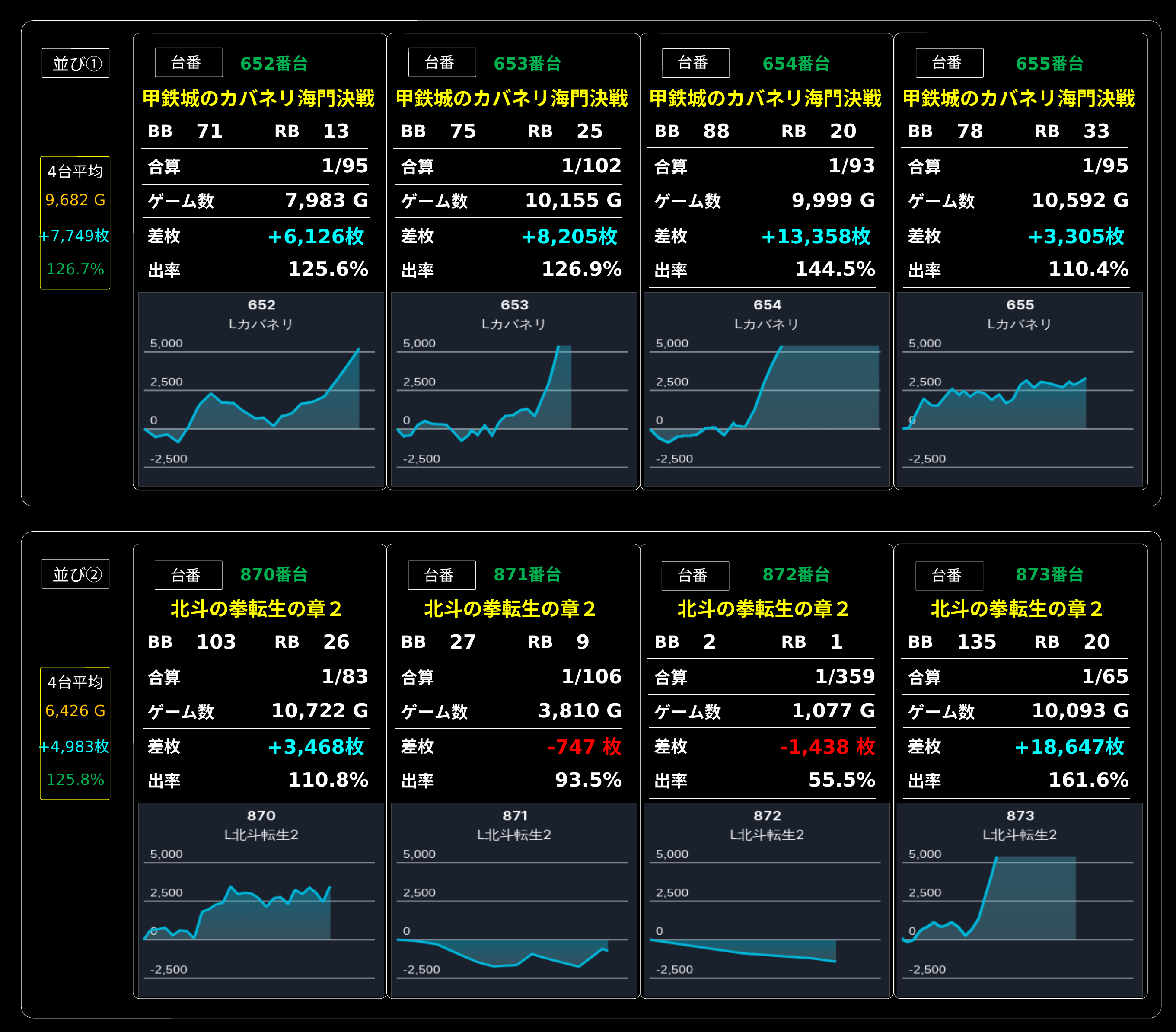Click the 台番 box beside 652番台
Screen dimensions: 1176x1032
189,62
